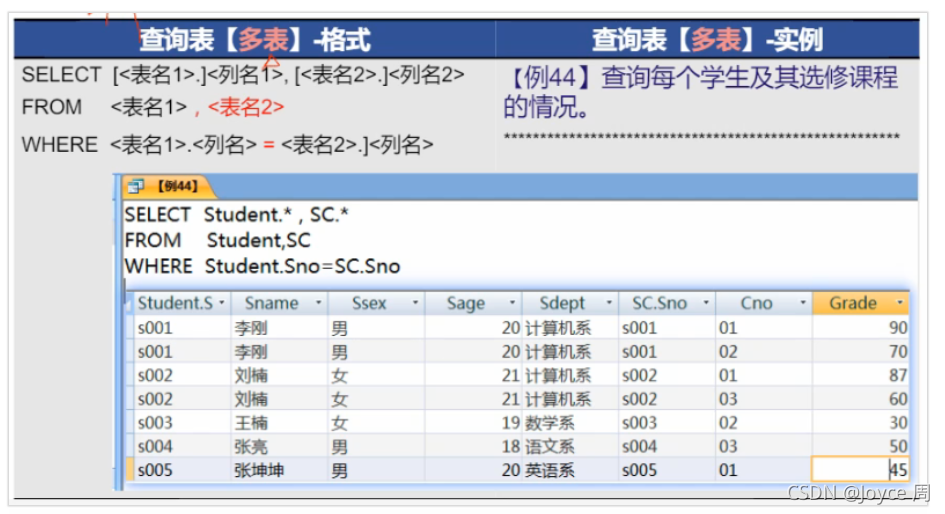
Task: Click the heading 查询表【多表】-实例
Action: tap(708, 40)
